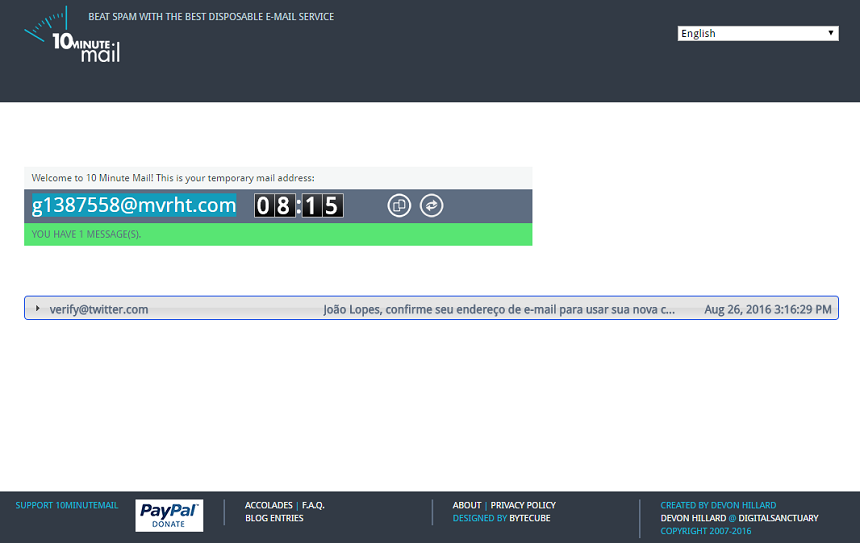Click the You Have 1 Message(s) banner
The width and height of the screenshot is (860, 543).
278,234
